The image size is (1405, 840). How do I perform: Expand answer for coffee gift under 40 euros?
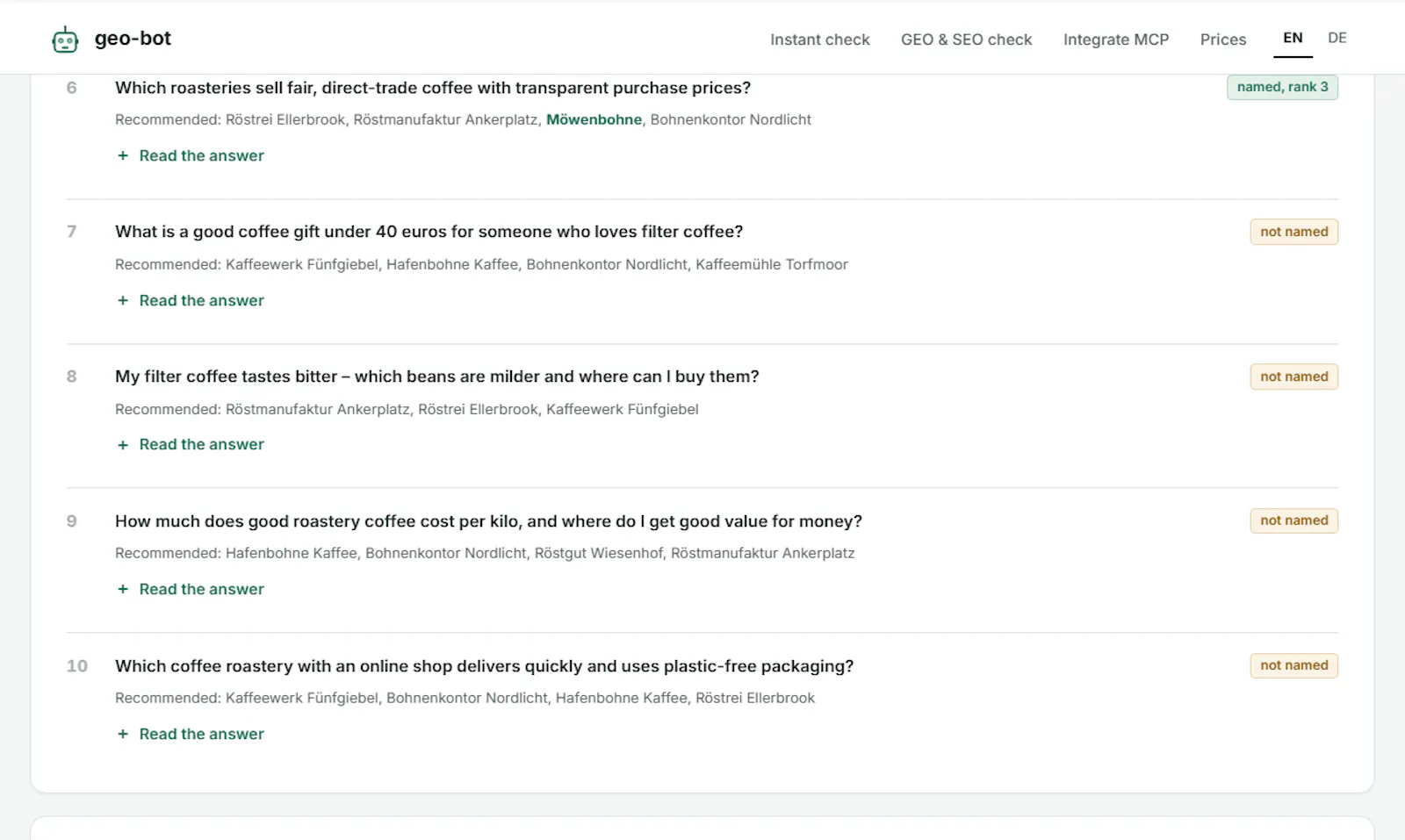tap(191, 300)
